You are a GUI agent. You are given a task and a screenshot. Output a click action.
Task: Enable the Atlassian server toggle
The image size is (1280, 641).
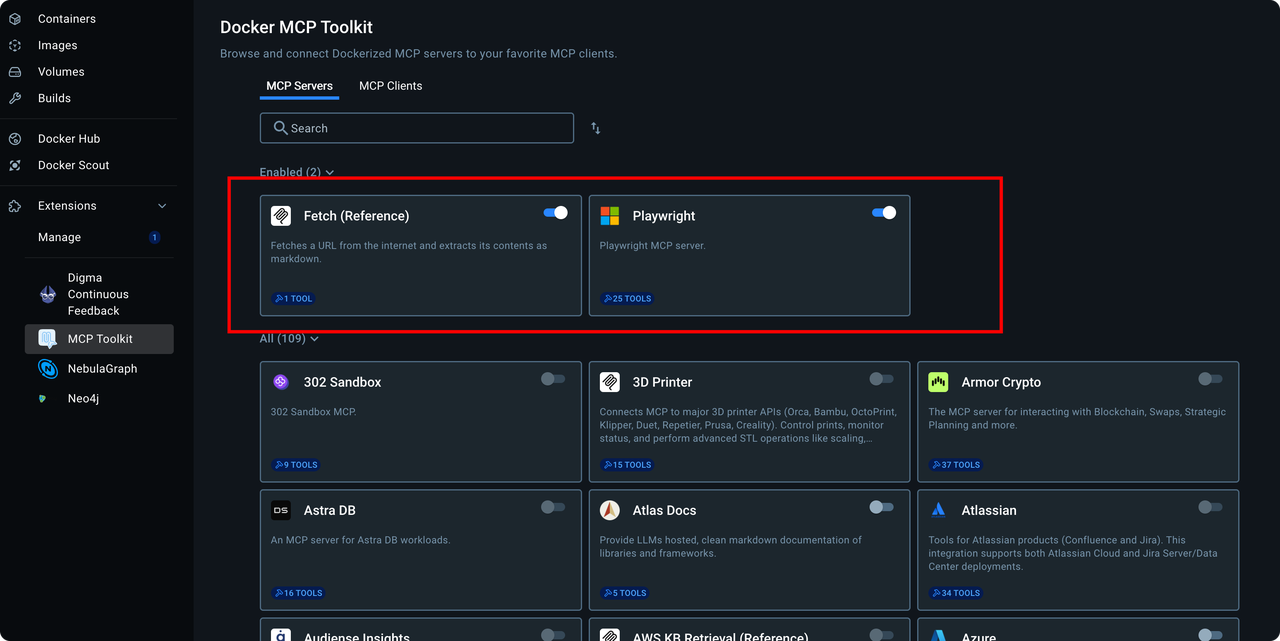click(1210, 507)
